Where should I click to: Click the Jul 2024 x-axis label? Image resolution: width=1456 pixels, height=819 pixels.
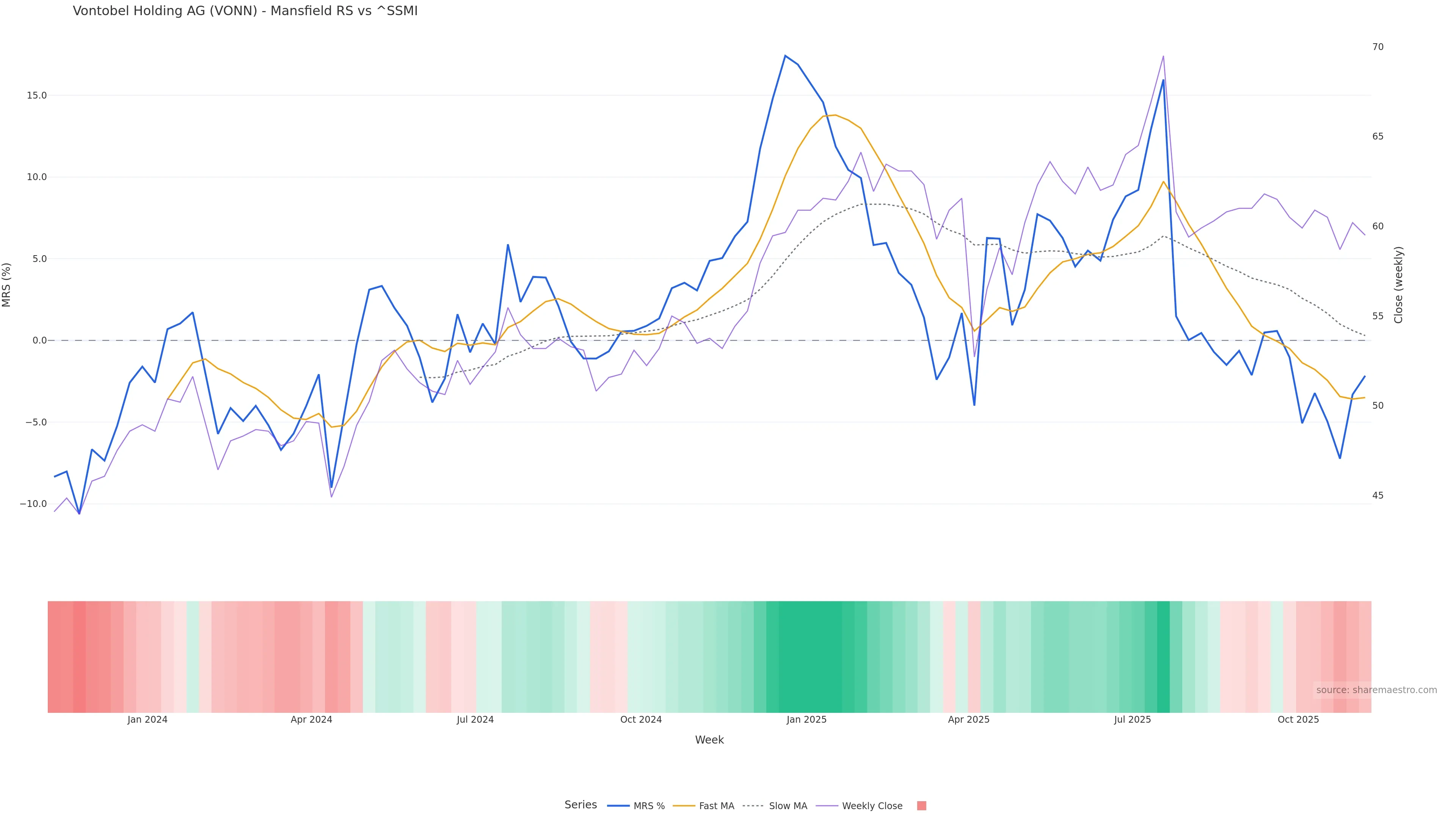475,720
